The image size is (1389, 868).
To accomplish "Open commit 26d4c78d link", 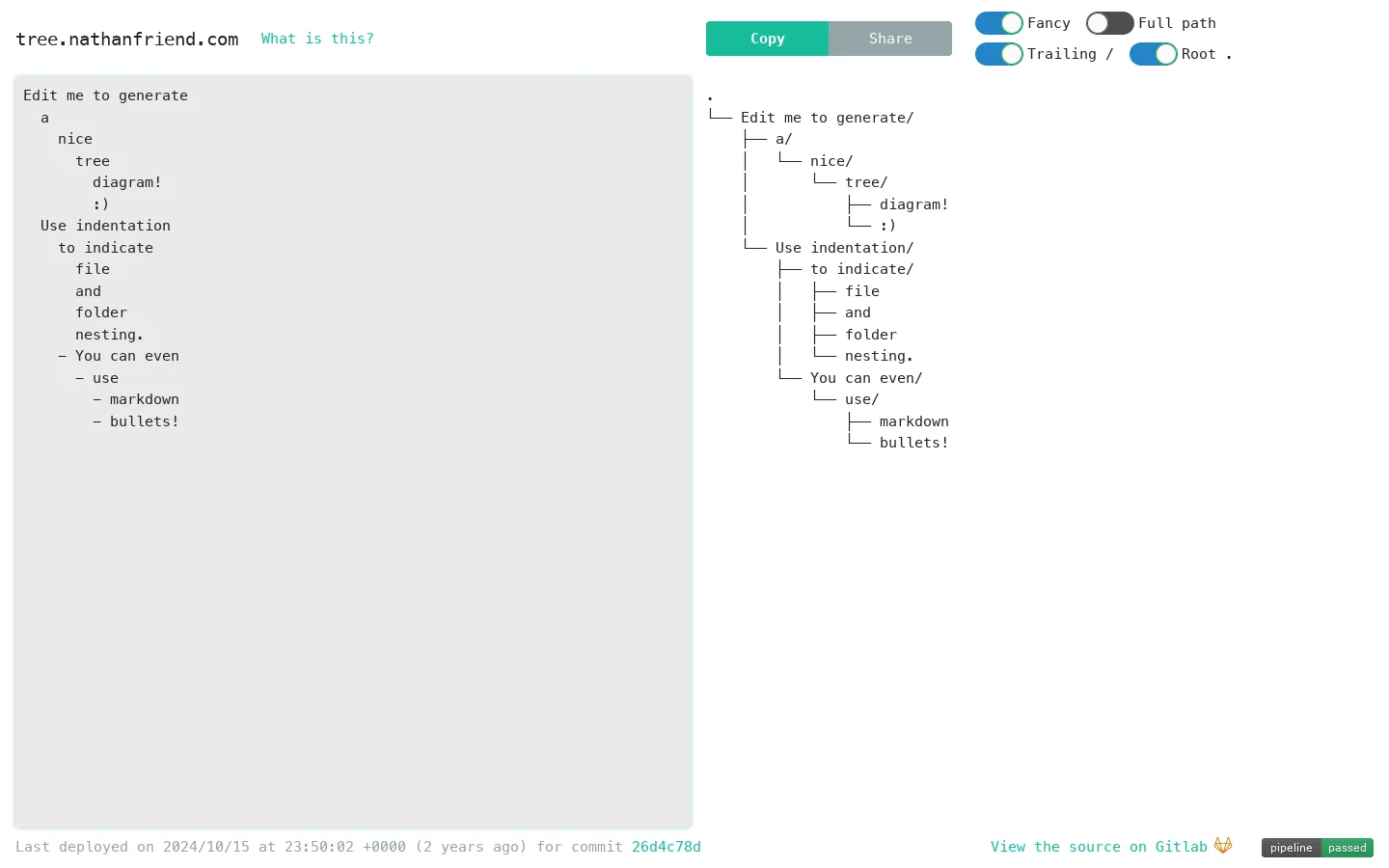I will (667, 847).
